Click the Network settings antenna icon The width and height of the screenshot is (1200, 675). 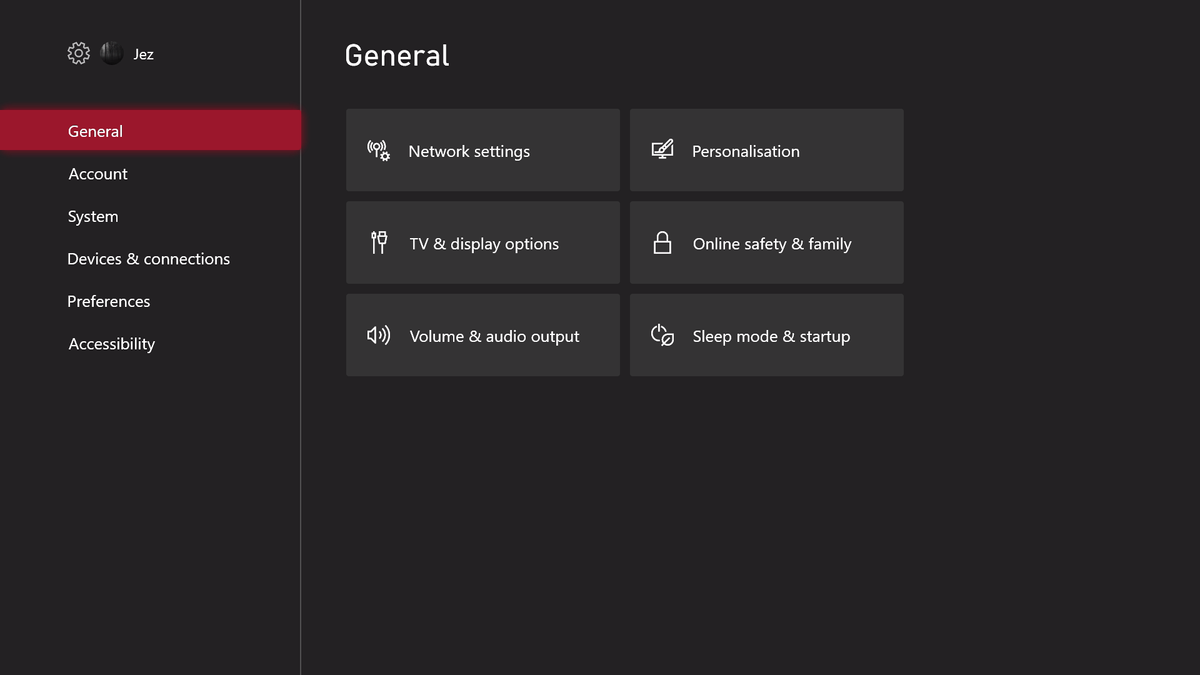point(378,150)
